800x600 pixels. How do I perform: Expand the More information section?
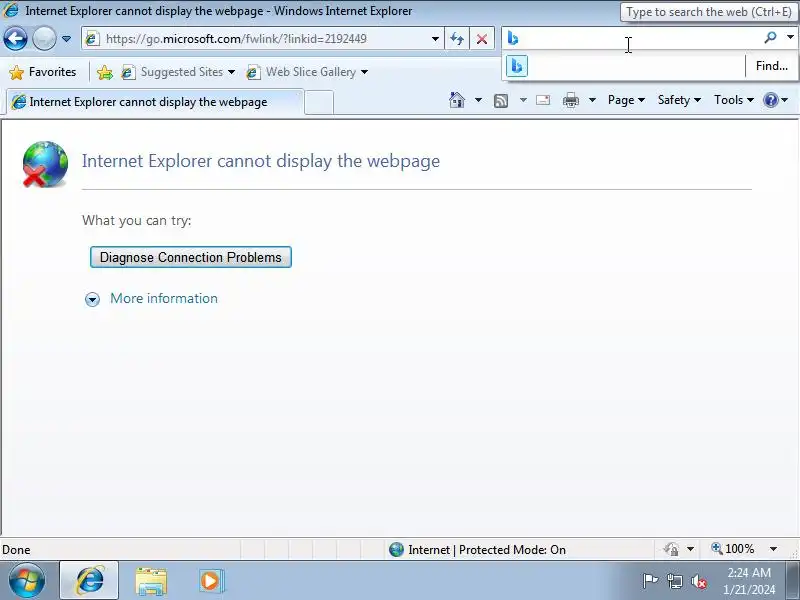tap(92, 299)
